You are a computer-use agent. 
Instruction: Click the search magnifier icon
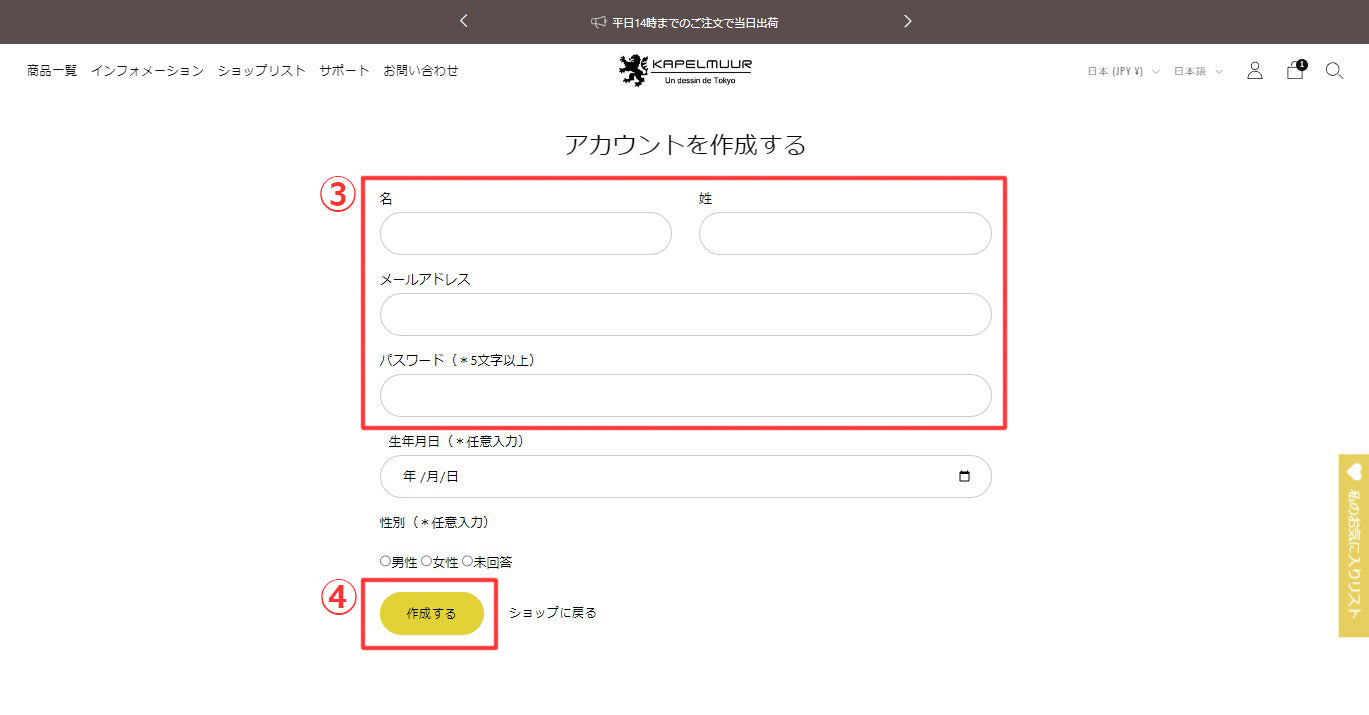[x=1334, y=71]
